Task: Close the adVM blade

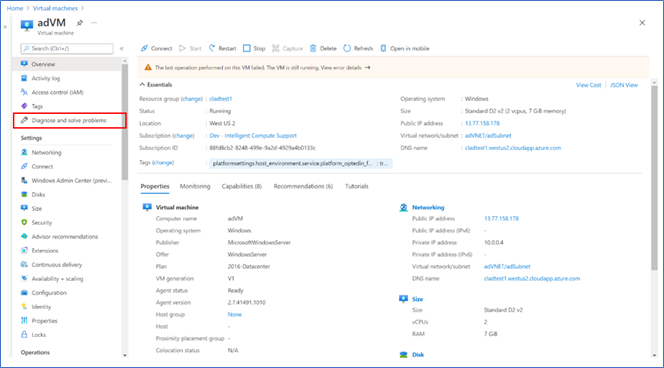Action: (642, 23)
